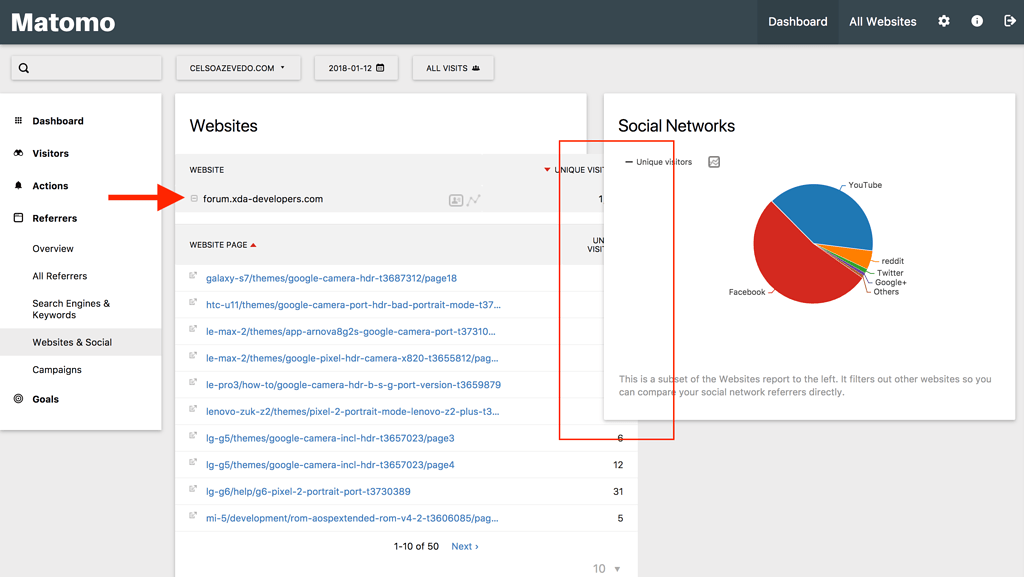Viewport: 1024px width, 577px height.
Task: Go to Next page of results
Action: point(465,546)
